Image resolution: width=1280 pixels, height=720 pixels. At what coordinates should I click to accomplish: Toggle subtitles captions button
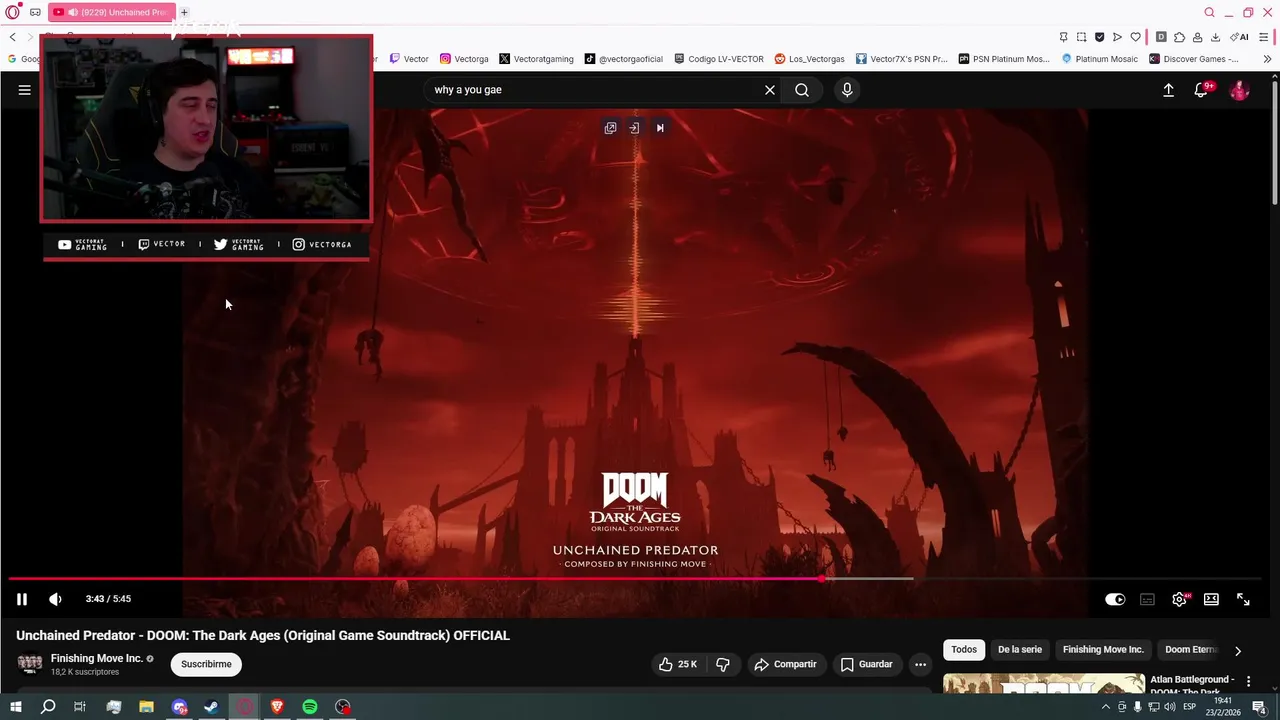click(1147, 599)
